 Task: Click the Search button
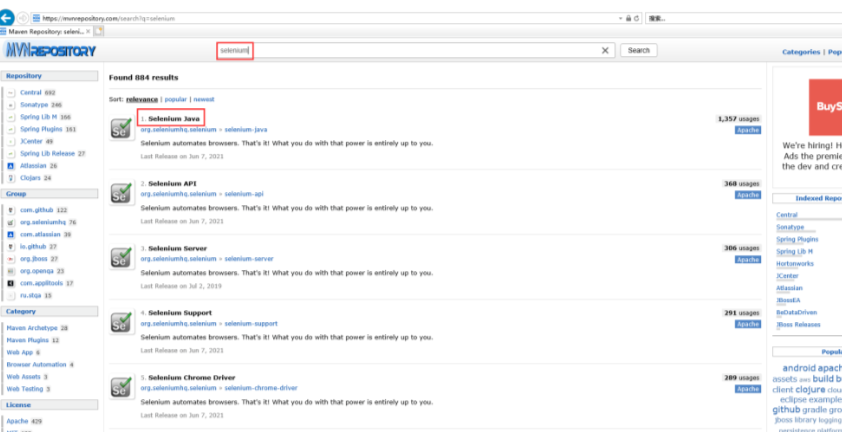638,51
